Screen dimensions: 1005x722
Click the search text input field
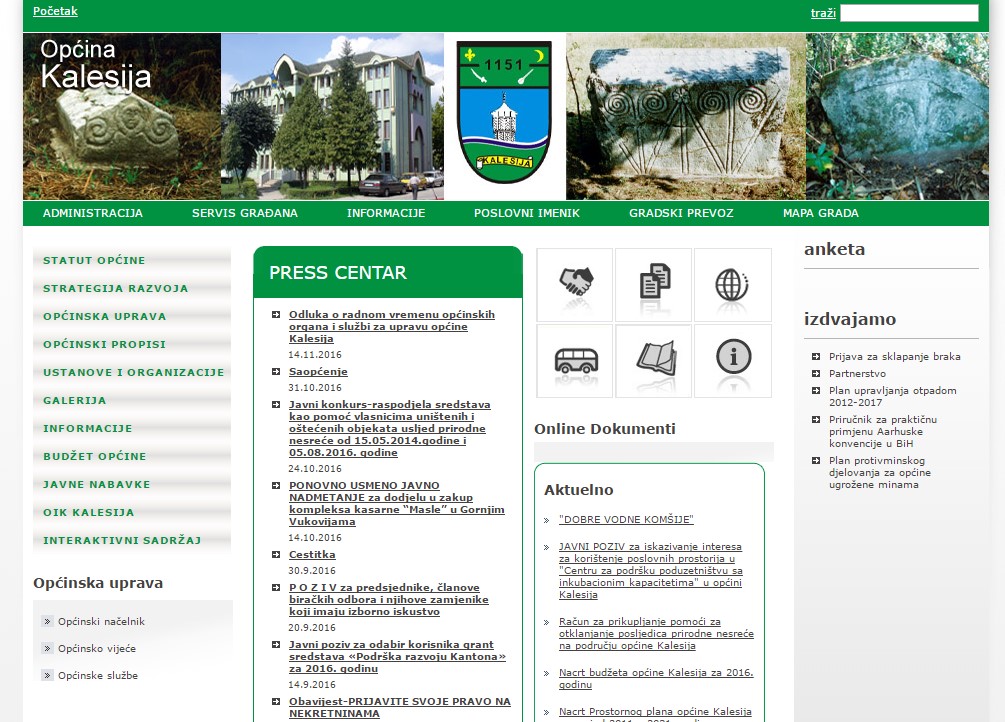tap(908, 12)
